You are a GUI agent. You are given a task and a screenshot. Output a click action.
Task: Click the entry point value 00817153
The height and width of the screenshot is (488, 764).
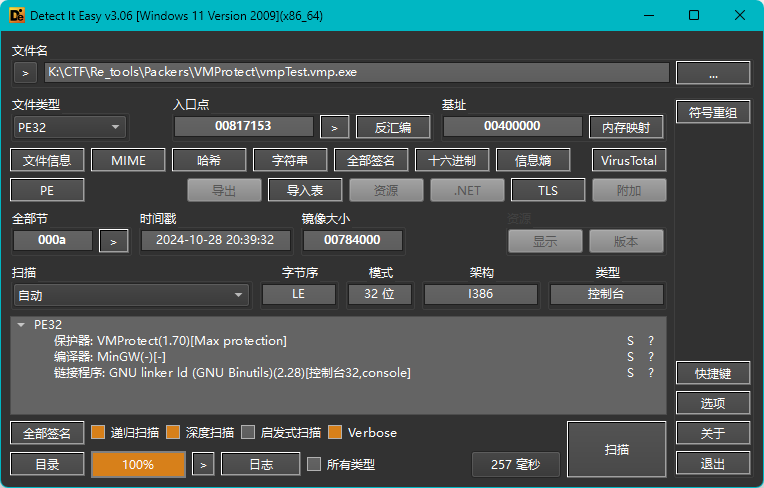pos(243,126)
